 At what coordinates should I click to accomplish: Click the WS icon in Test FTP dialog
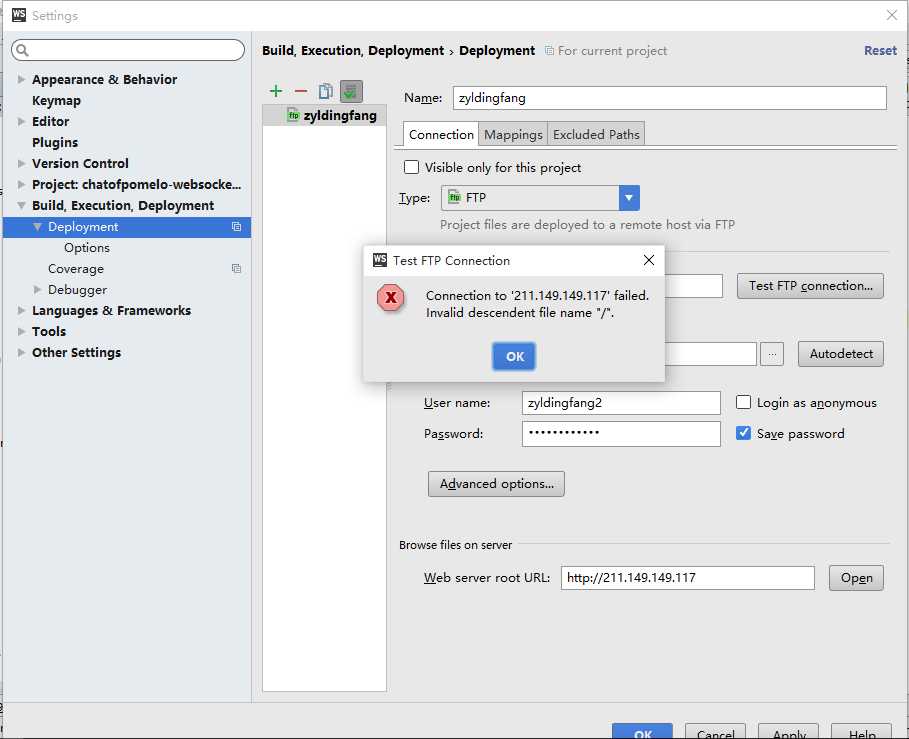tap(380, 260)
